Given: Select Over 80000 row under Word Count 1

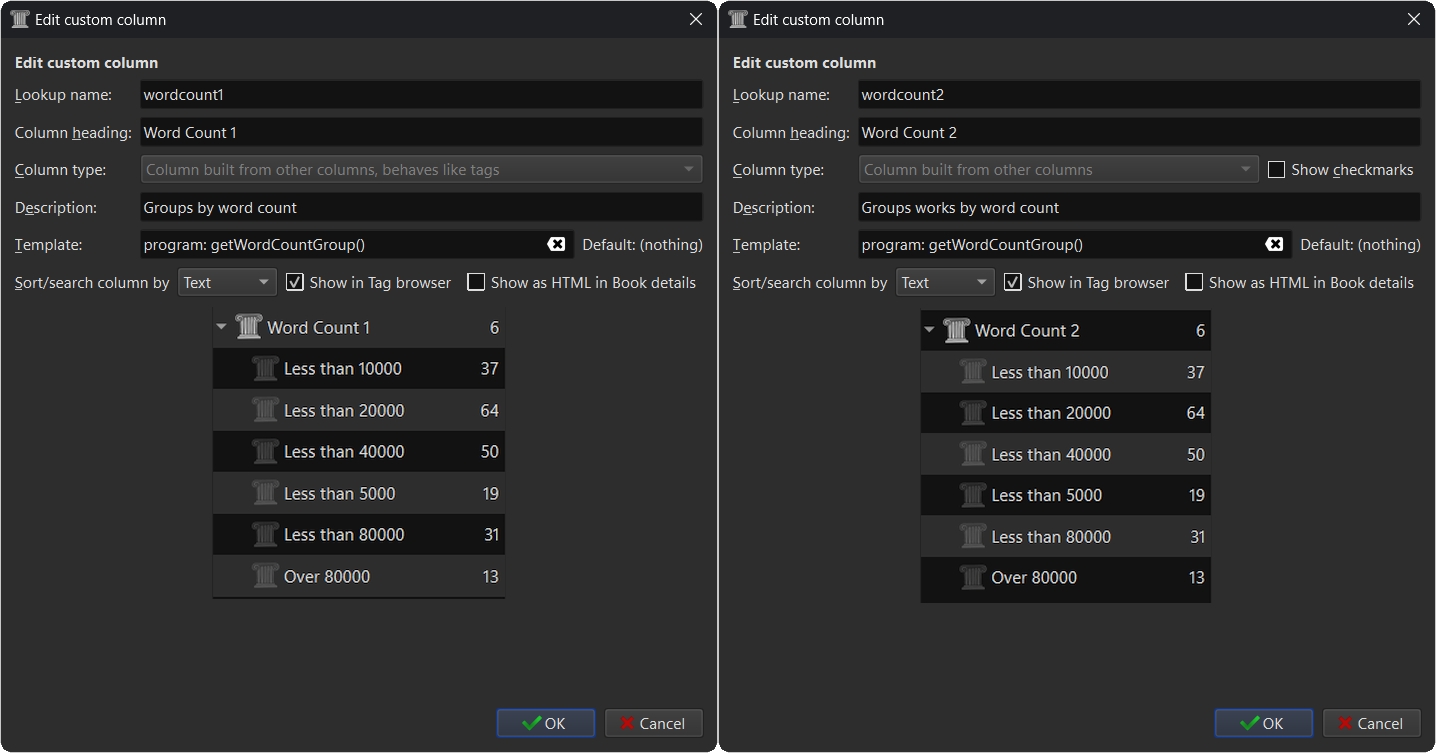Looking at the screenshot, I should [359, 576].
